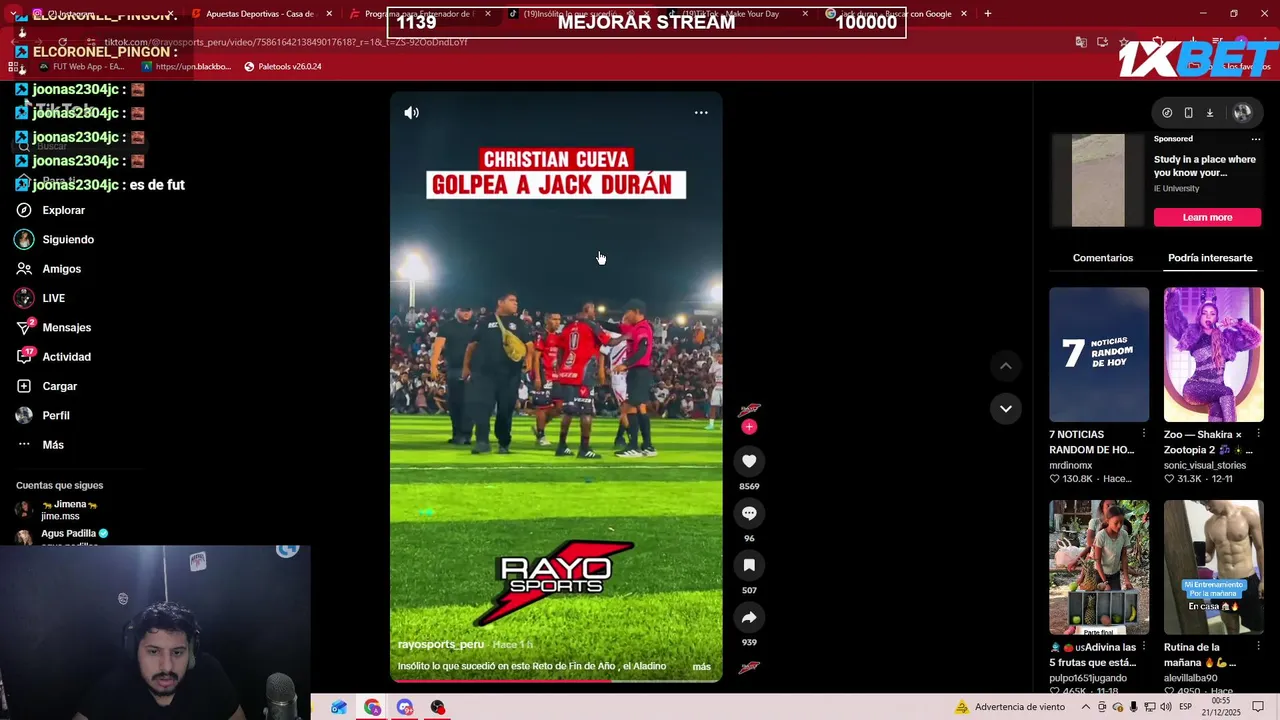
Task: Close the Apuestas Deportivas browser tab
Action: [x=329, y=14]
